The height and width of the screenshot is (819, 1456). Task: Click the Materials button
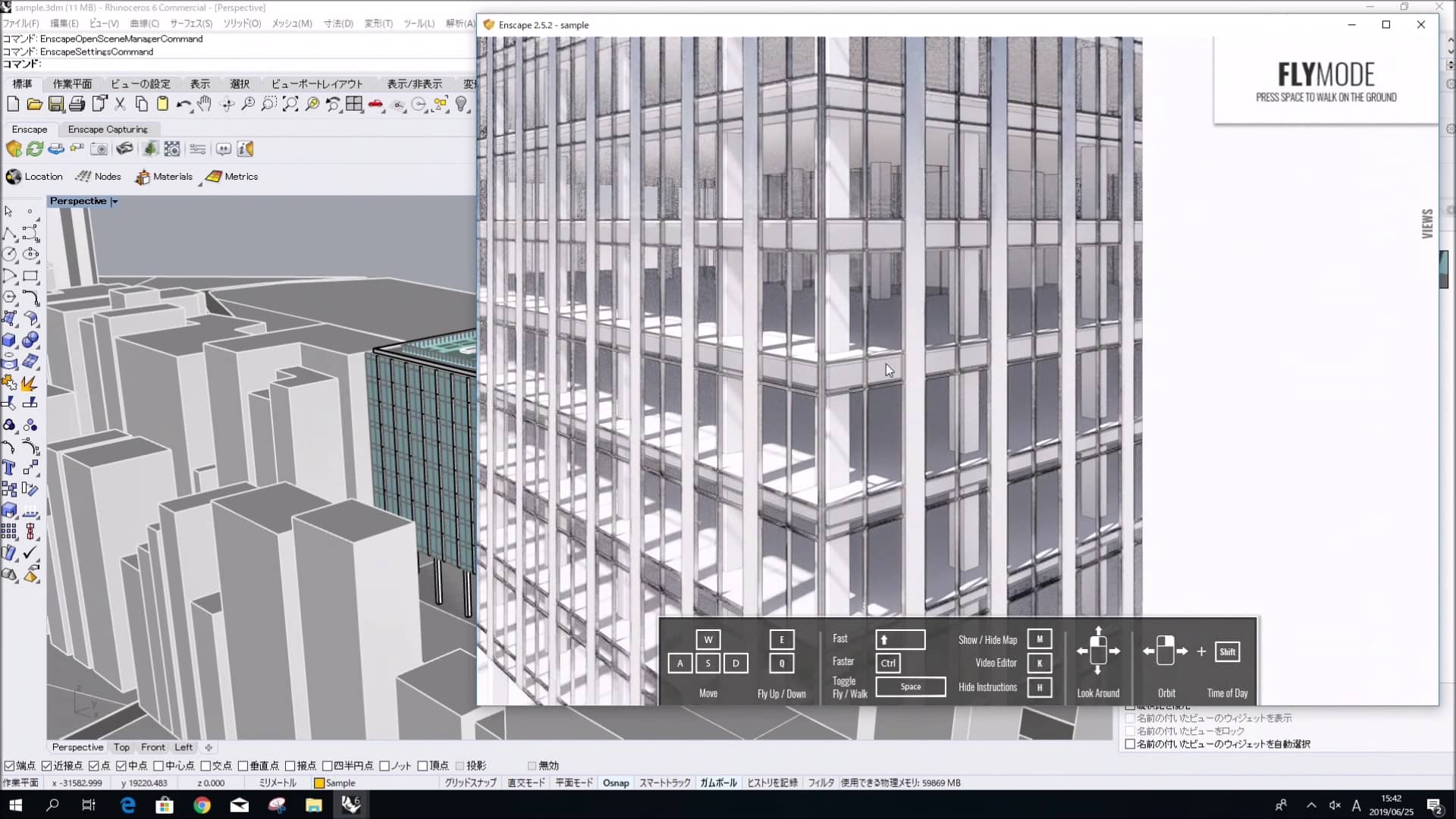164,177
